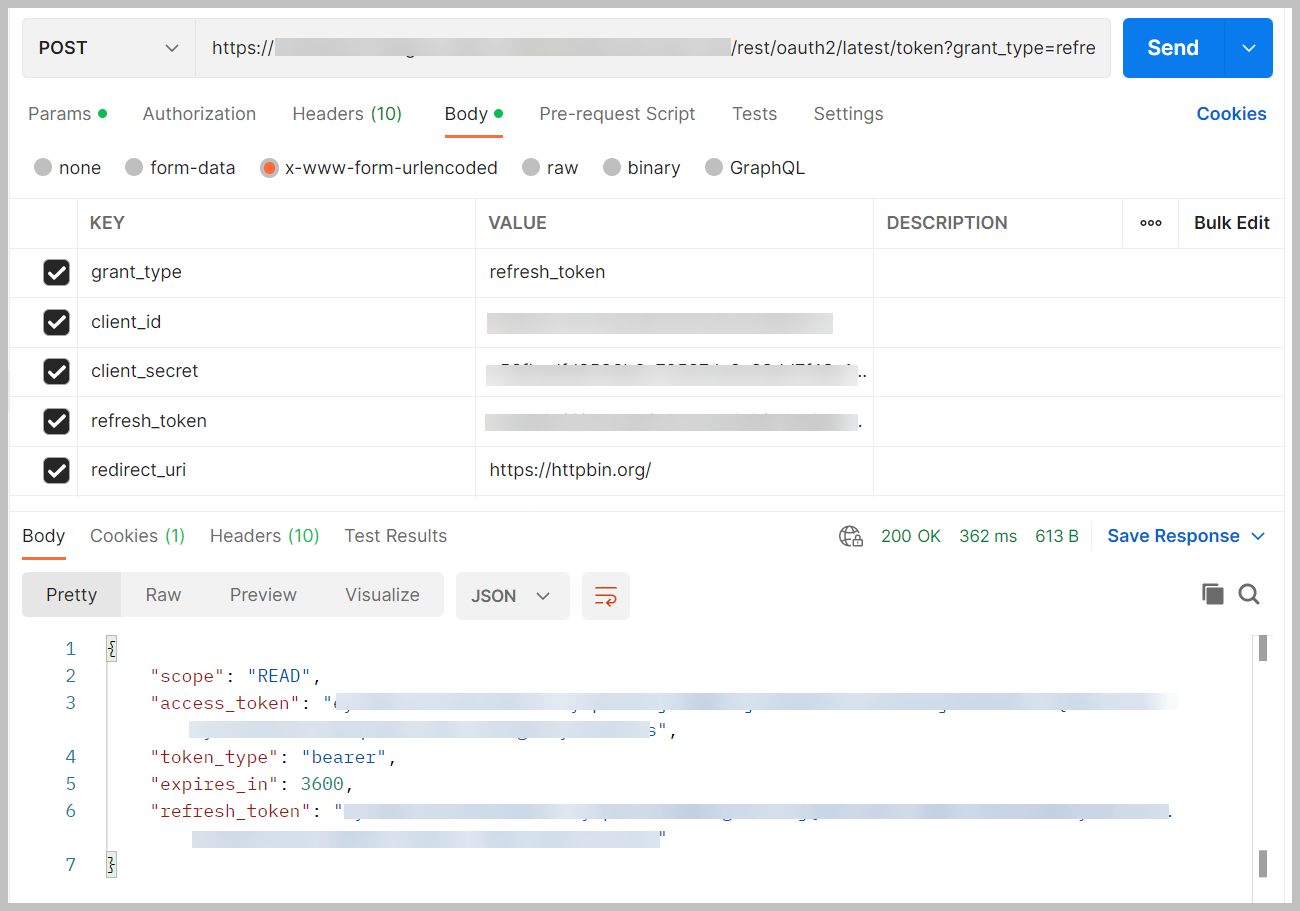Screen dimensions: 1300x911
Task: Switch to Pretty response view
Action: tap(72, 595)
